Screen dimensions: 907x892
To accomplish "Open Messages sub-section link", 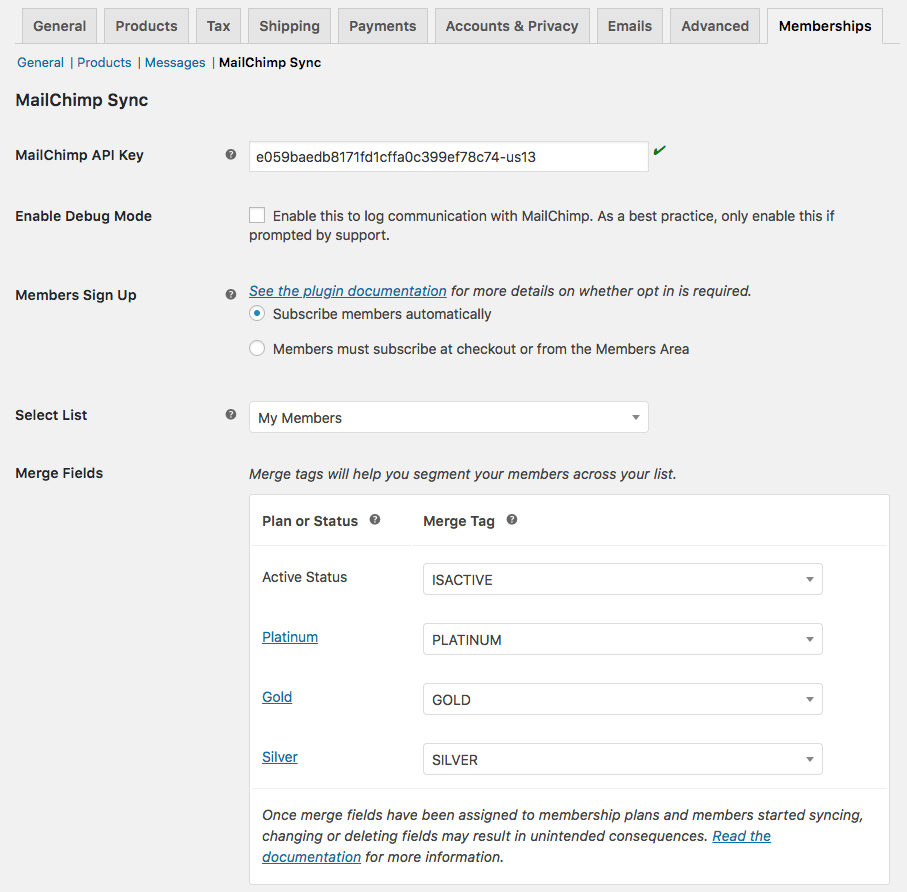I will (175, 62).
